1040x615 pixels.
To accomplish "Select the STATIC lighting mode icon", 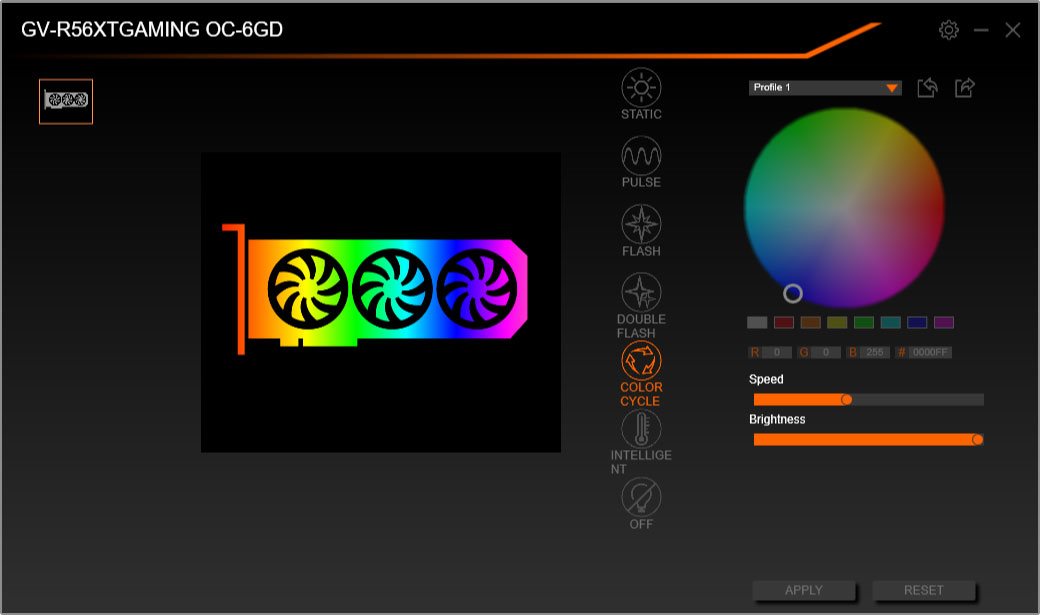I will tap(641, 88).
